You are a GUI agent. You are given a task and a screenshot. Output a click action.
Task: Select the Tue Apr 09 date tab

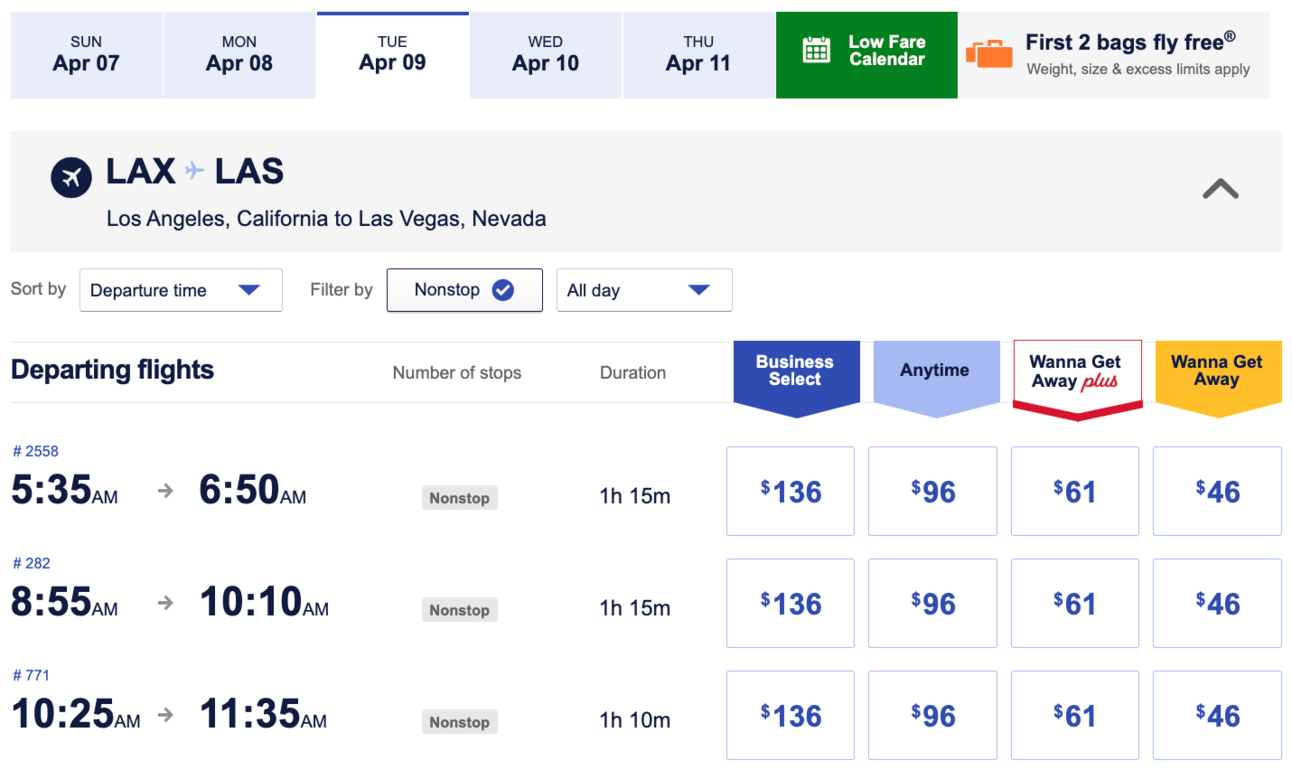tap(392, 55)
